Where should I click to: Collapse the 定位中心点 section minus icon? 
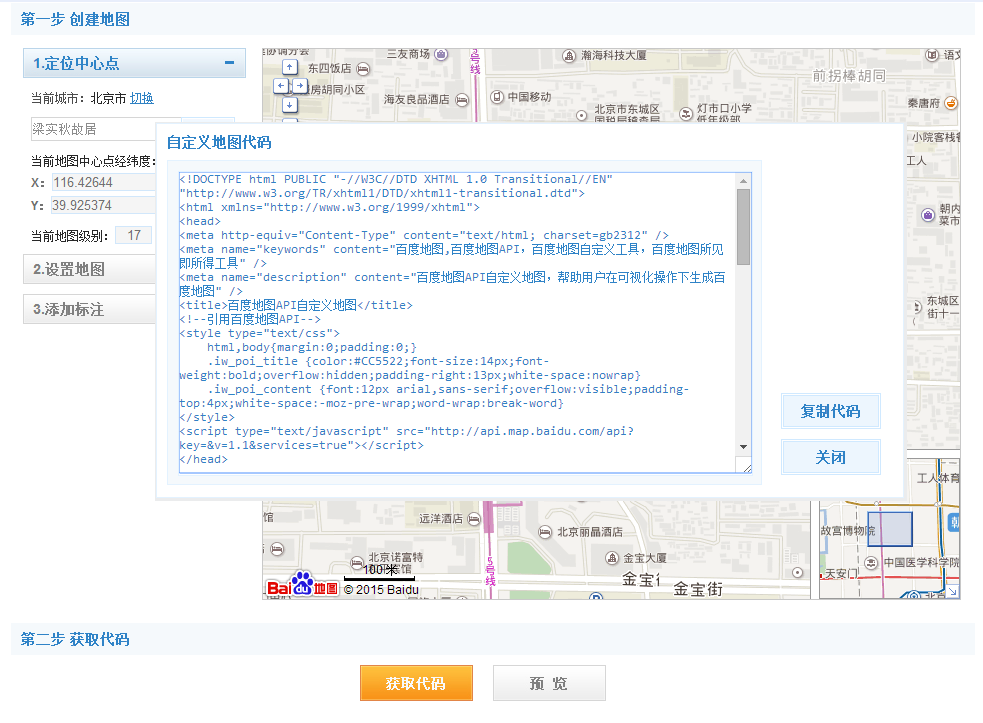point(229,63)
